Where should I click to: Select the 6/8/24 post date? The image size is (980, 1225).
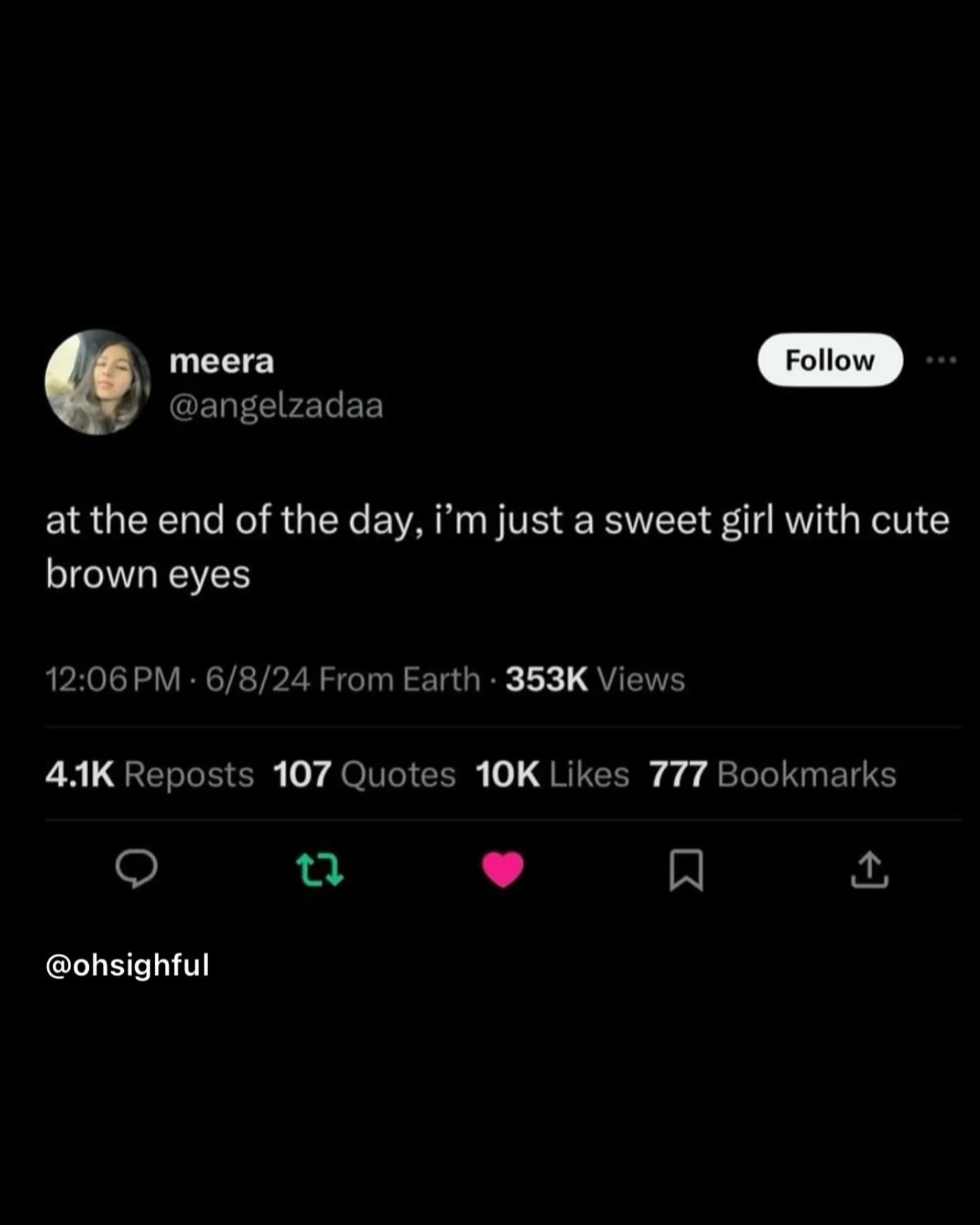pos(257,679)
